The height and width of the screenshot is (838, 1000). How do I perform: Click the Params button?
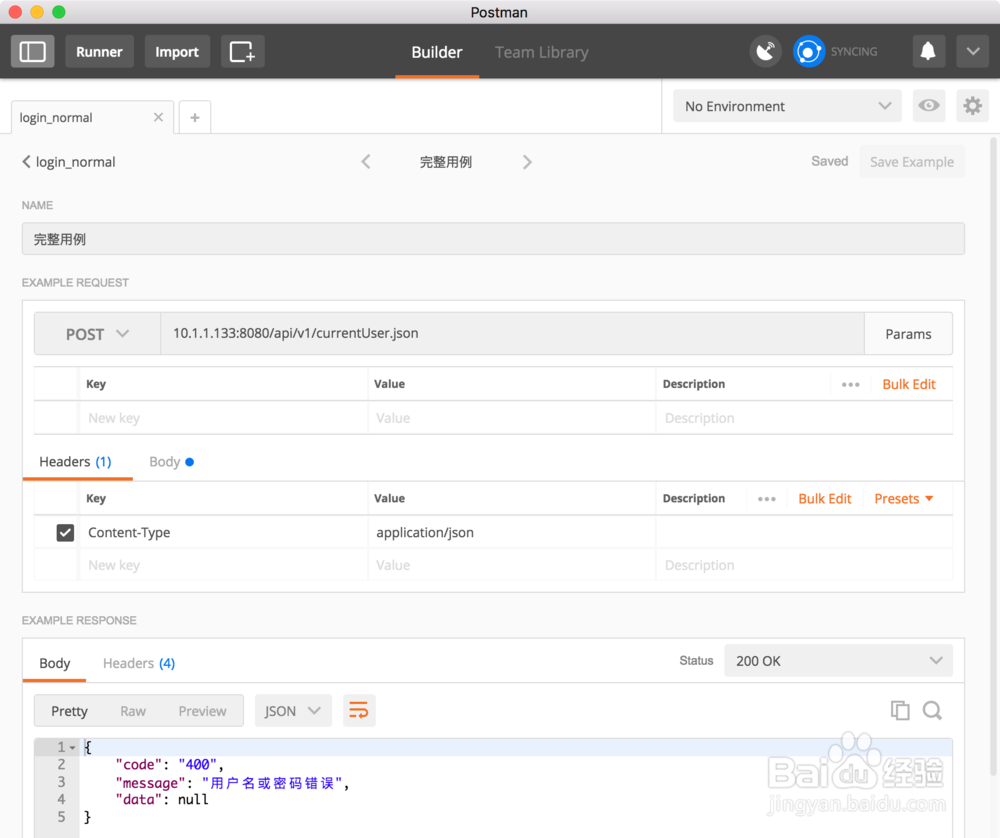[908, 334]
